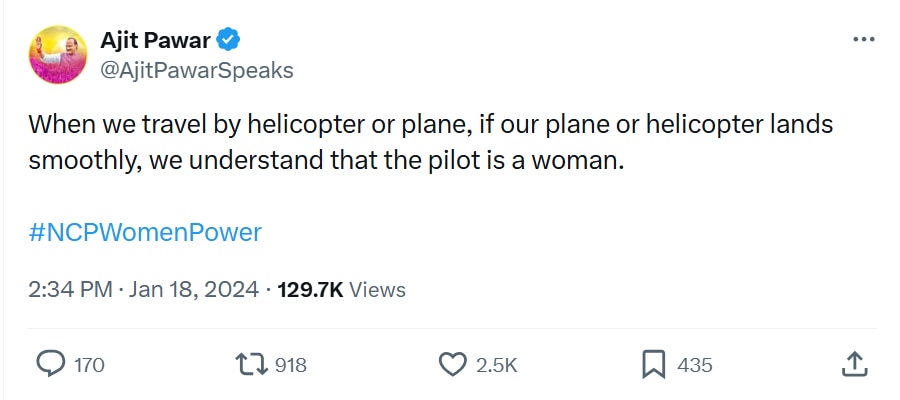Screen dimensions: 900x400
Task: Bookmark this tweet using the bookmark icon
Action: [x=653, y=365]
